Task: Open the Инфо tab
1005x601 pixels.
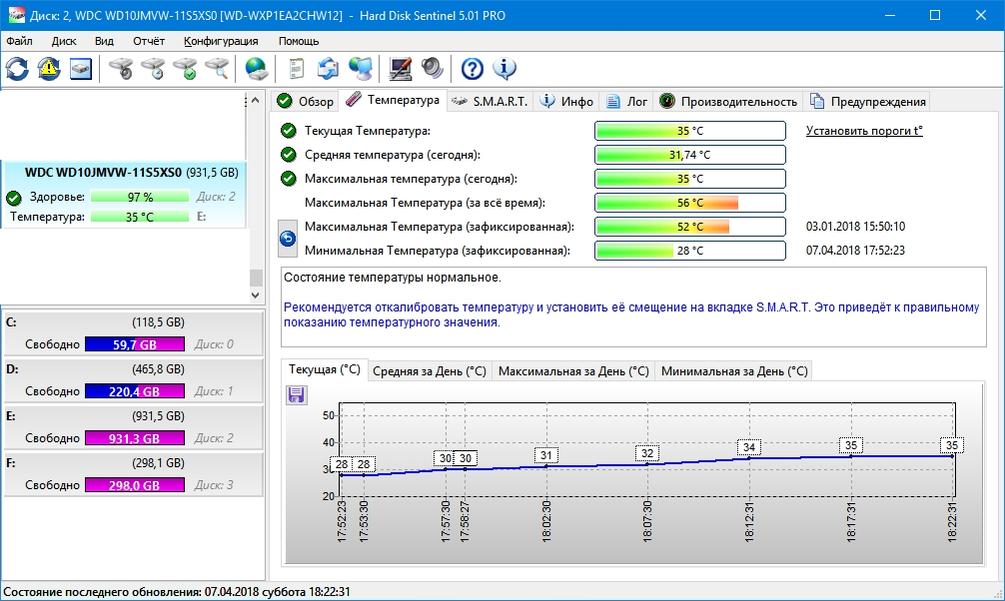Action: (567, 101)
